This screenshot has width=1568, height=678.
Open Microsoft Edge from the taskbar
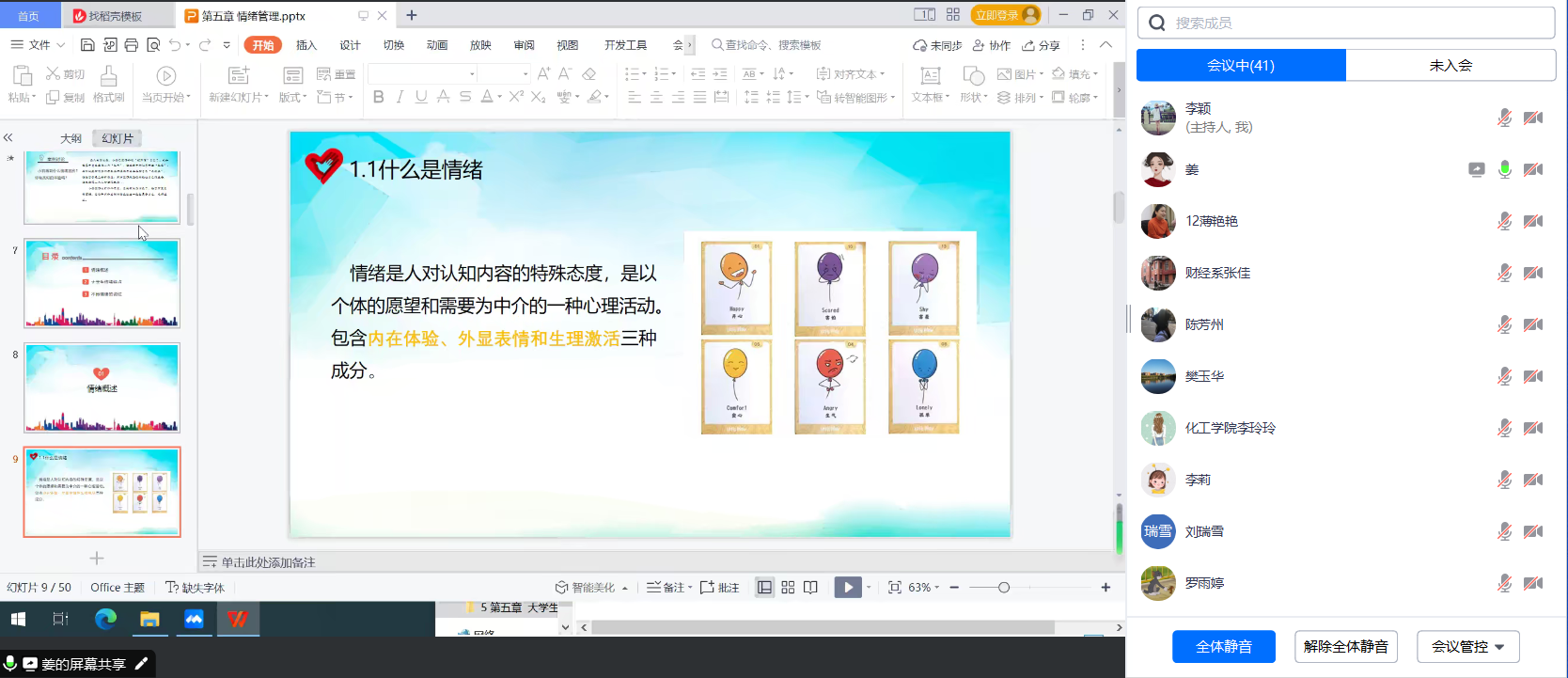pos(105,619)
